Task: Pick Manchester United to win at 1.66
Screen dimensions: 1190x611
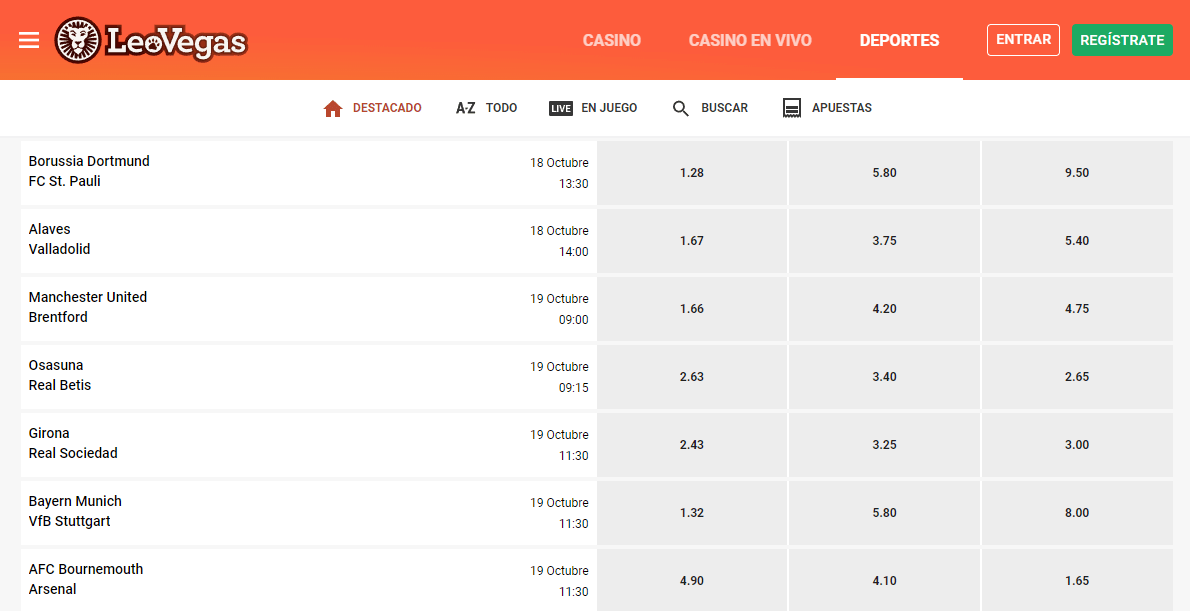Action: [x=691, y=308]
